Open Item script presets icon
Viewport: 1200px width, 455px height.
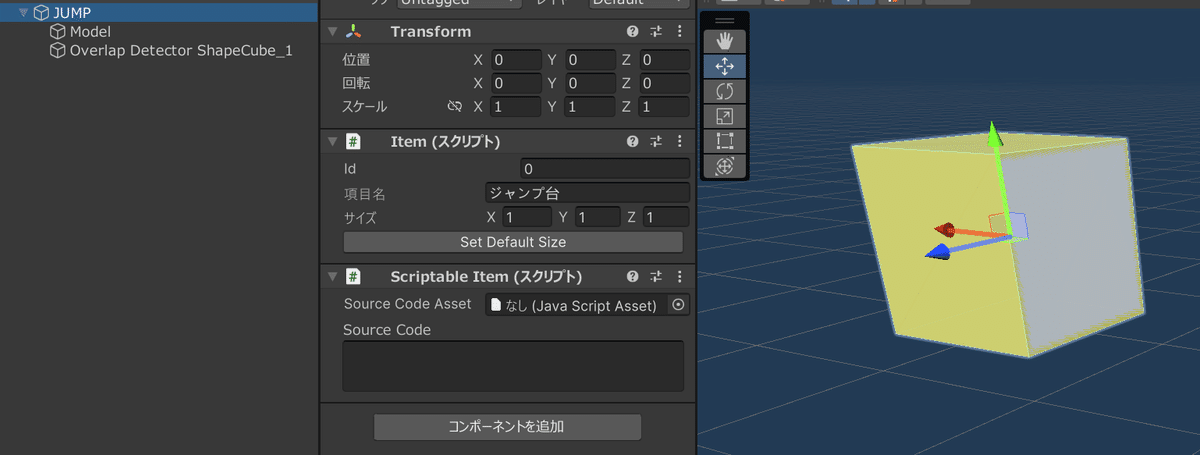657,142
